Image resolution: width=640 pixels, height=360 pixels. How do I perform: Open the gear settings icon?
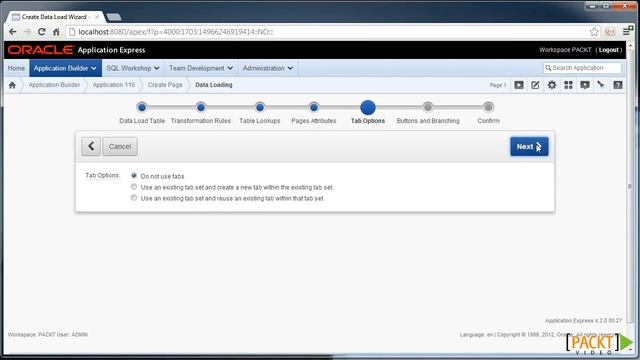click(552, 85)
